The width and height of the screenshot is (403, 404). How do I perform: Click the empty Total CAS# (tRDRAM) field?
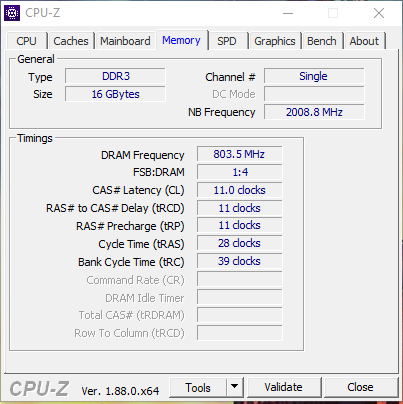click(239, 315)
